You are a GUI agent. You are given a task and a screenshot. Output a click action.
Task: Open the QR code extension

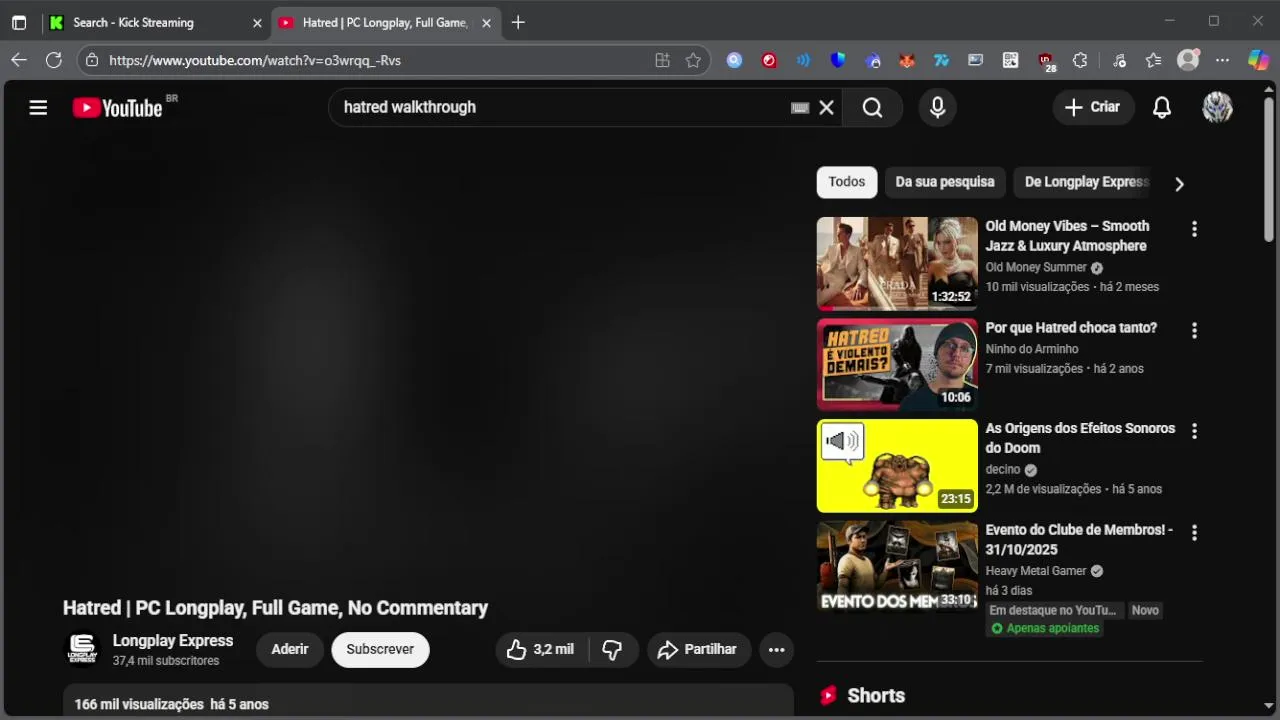tap(1011, 60)
